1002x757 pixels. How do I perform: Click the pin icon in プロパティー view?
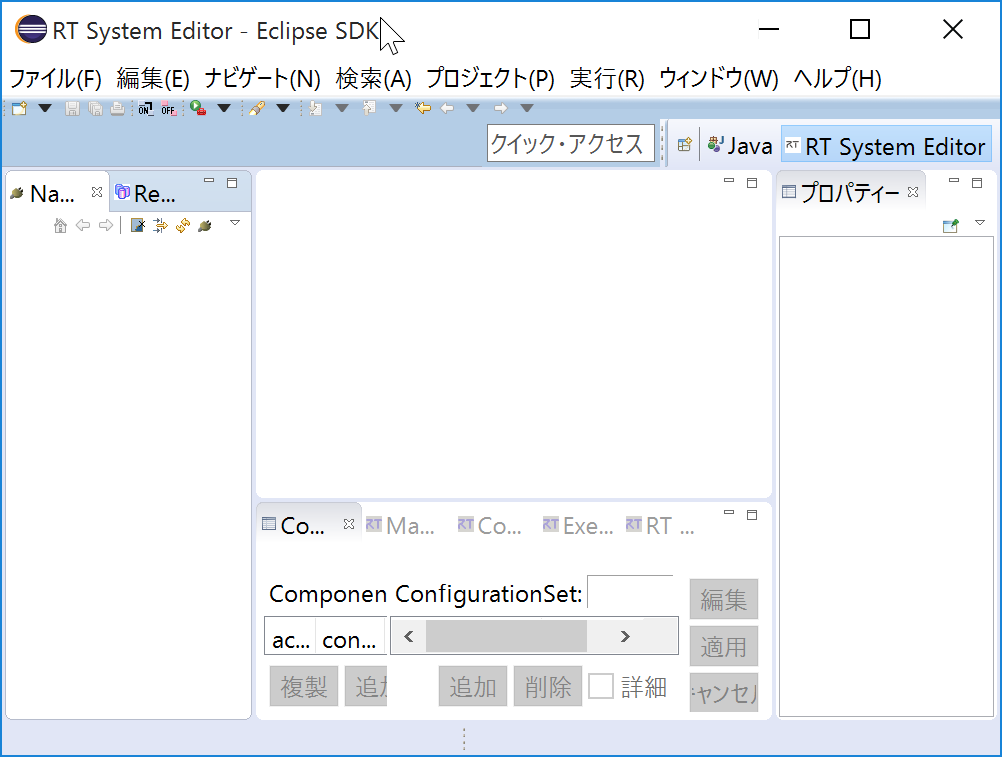tap(951, 226)
